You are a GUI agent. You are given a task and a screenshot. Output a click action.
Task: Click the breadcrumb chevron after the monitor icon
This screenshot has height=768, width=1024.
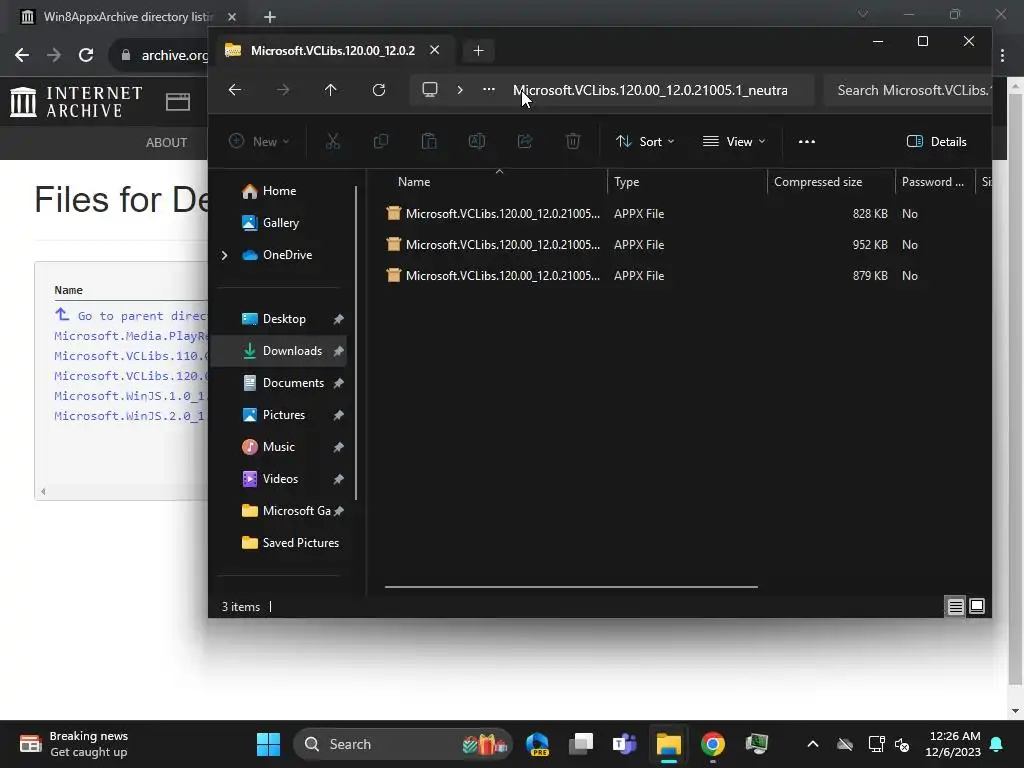460,89
